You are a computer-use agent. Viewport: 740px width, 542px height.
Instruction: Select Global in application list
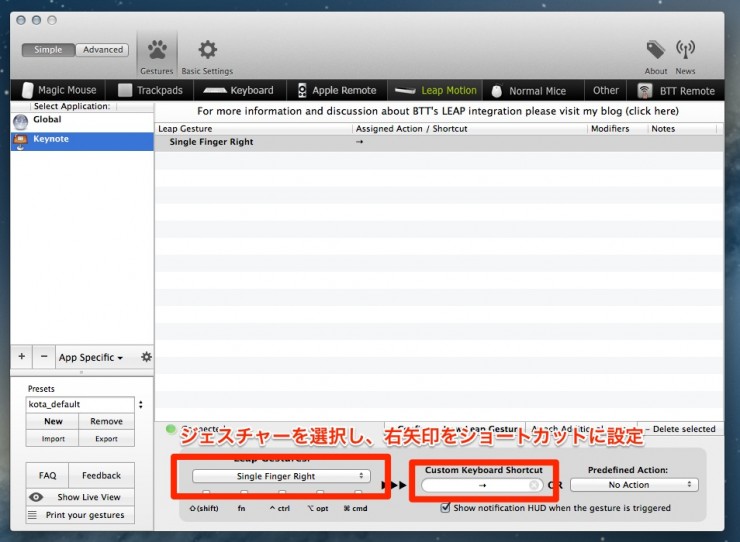point(82,122)
